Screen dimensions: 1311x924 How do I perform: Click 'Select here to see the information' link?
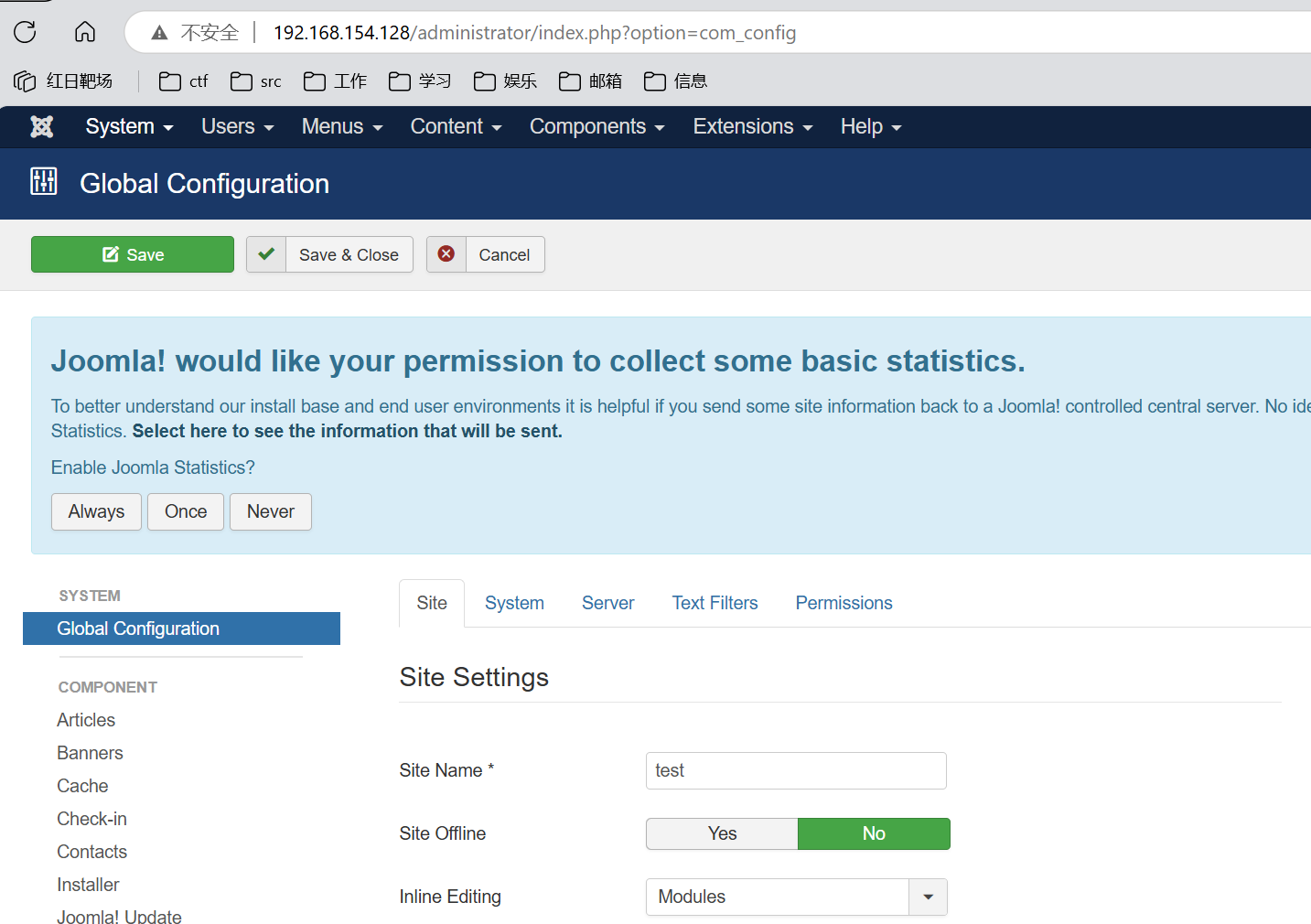coord(348,431)
